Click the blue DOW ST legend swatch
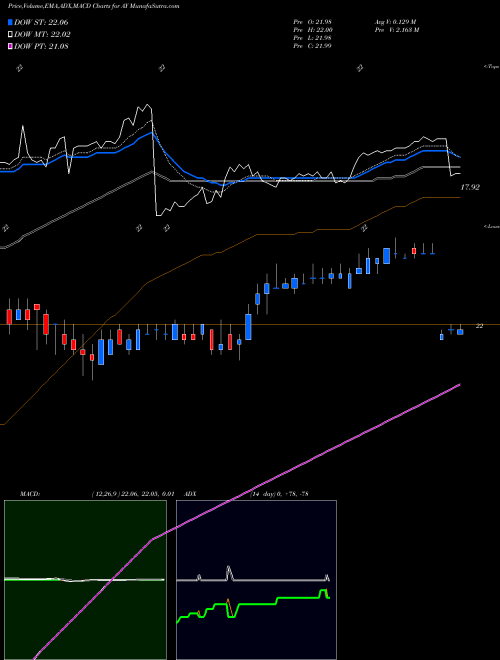The height and width of the screenshot is (660, 500). 11,23
